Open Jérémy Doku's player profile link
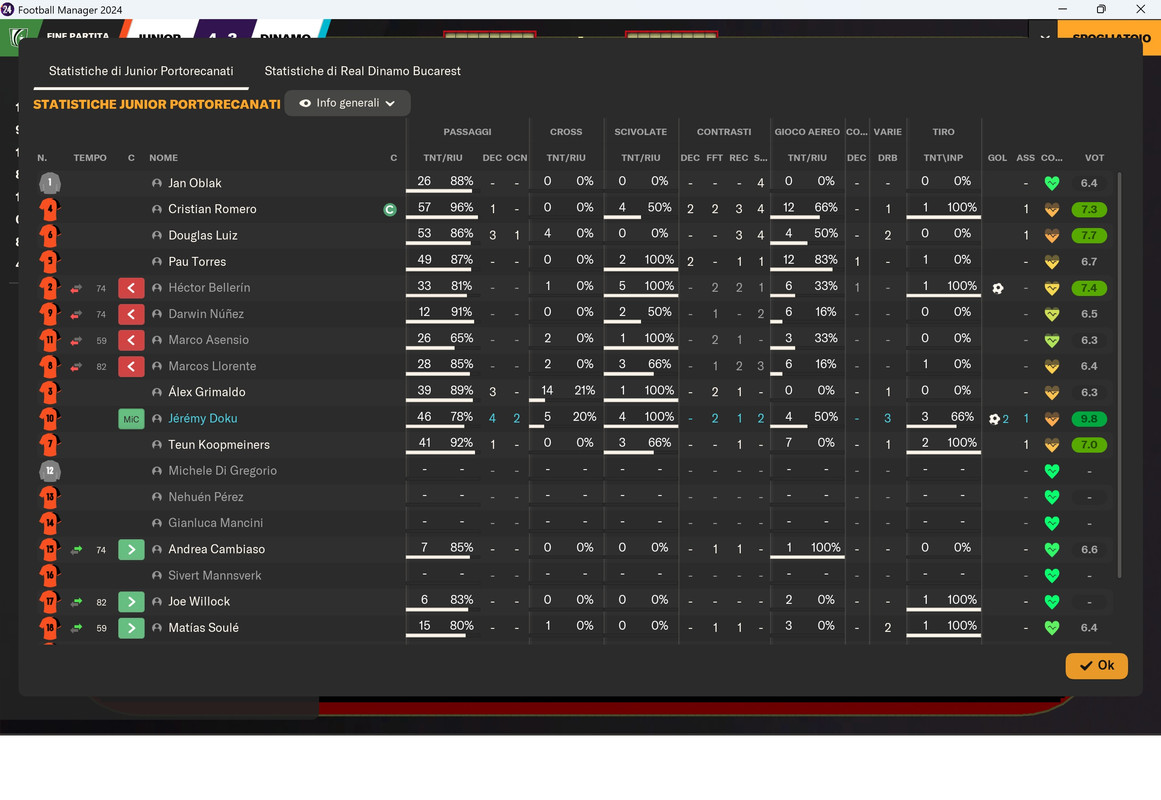The height and width of the screenshot is (800, 1161). (202, 419)
